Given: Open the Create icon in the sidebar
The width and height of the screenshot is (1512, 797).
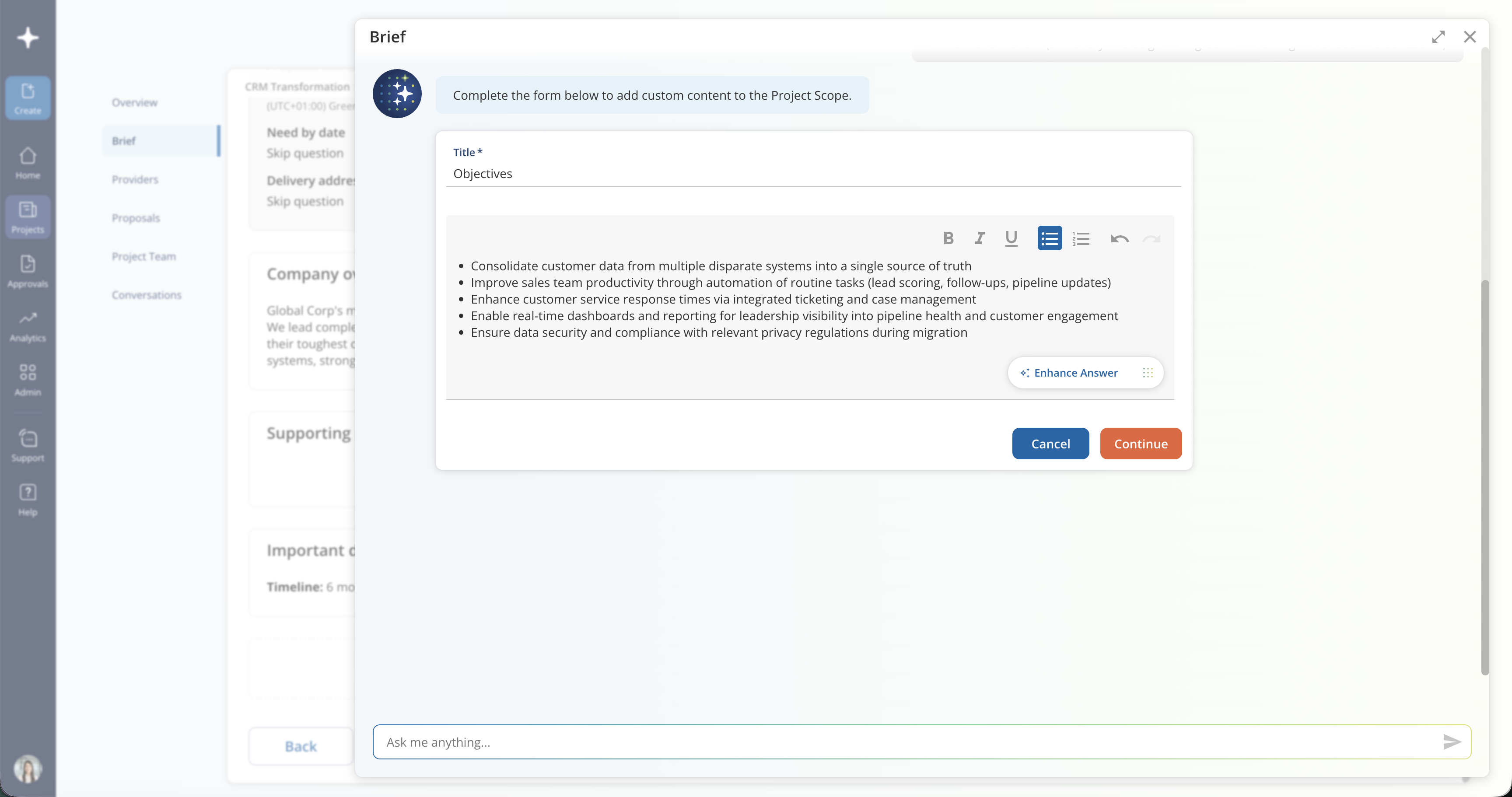Looking at the screenshot, I should point(28,98).
